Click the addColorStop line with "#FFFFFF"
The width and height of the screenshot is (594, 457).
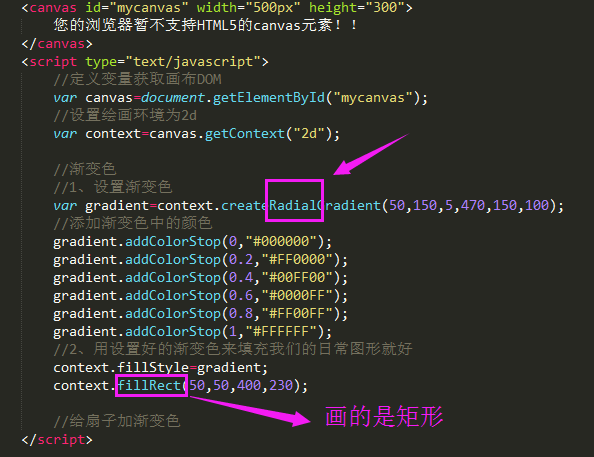pos(192,332)
